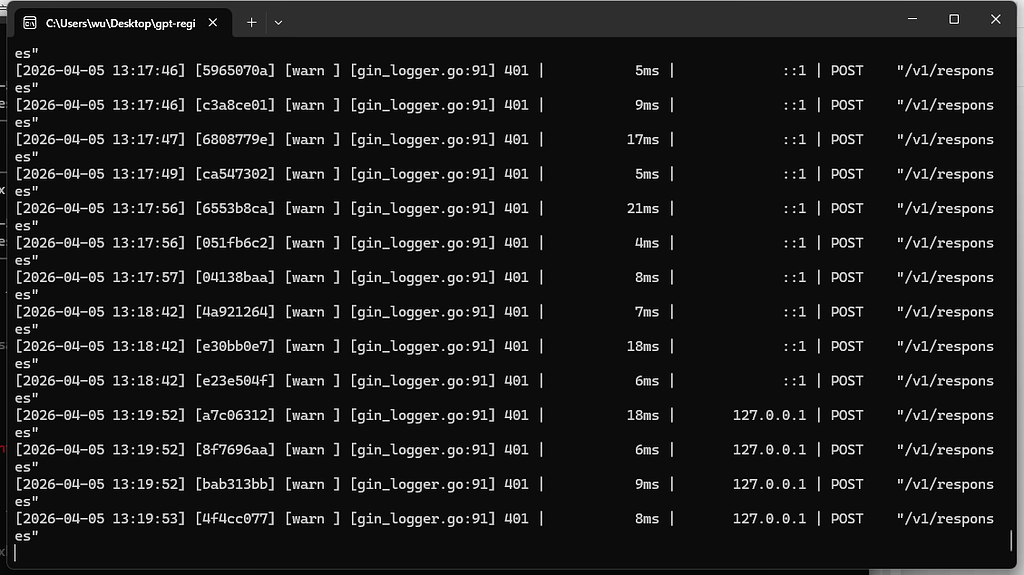Click ::1 address in e23e504f row
The width and height of the screenshot is (1024, 575).
point(794,381)
